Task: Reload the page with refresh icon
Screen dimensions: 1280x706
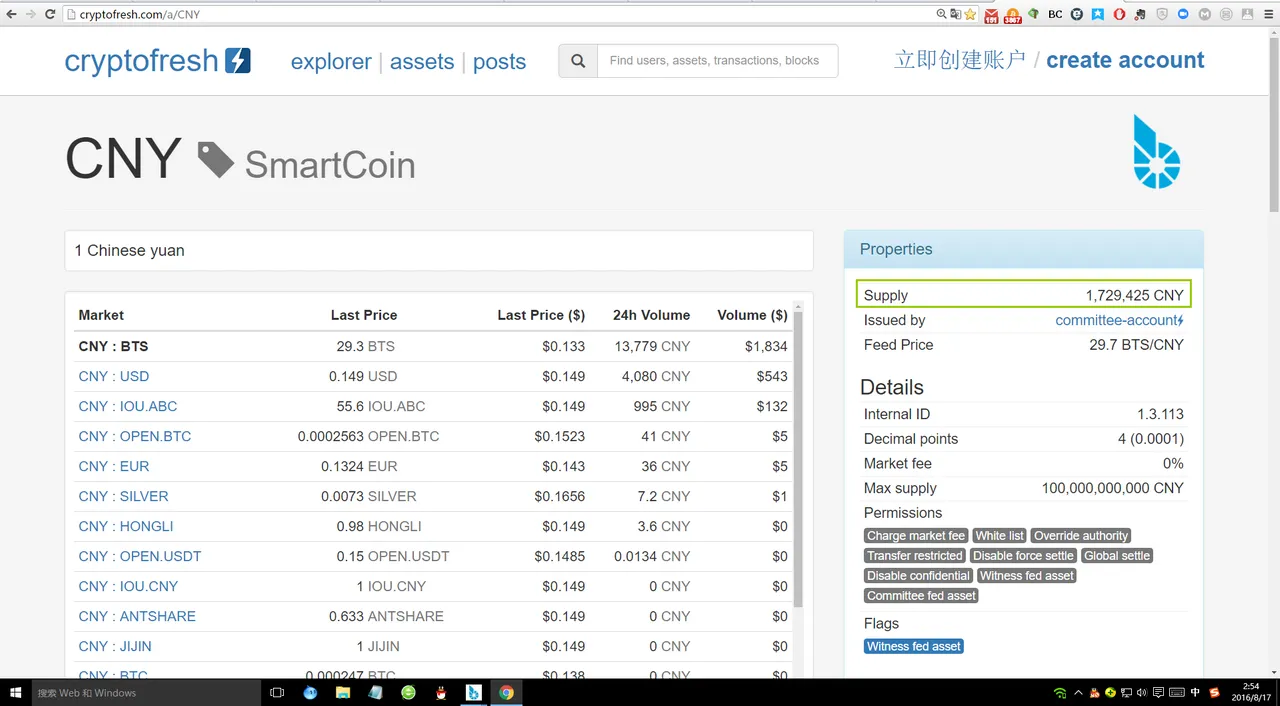Action: (49, 14)
